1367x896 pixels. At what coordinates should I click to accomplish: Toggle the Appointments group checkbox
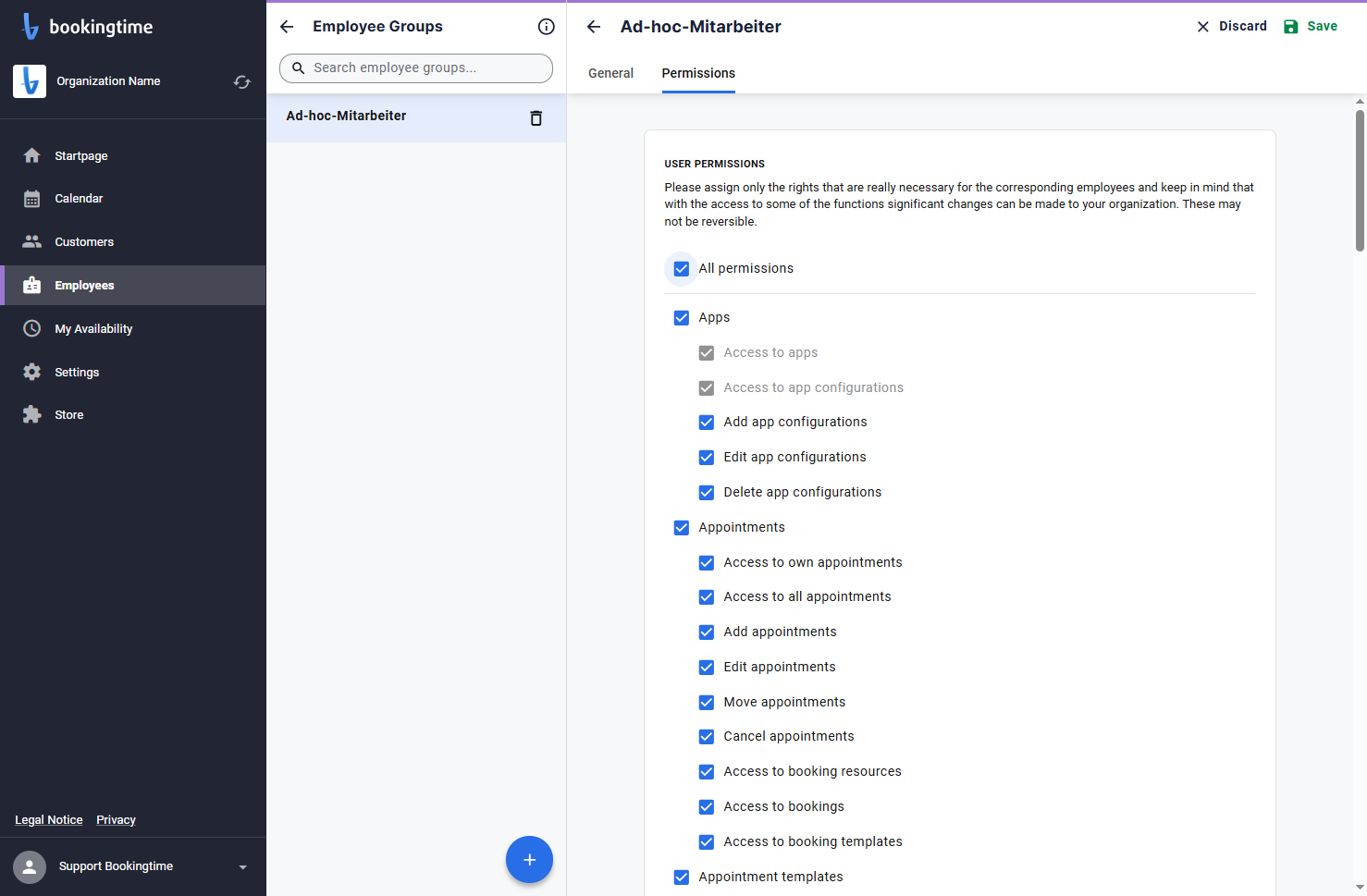[x=682, y=528]
